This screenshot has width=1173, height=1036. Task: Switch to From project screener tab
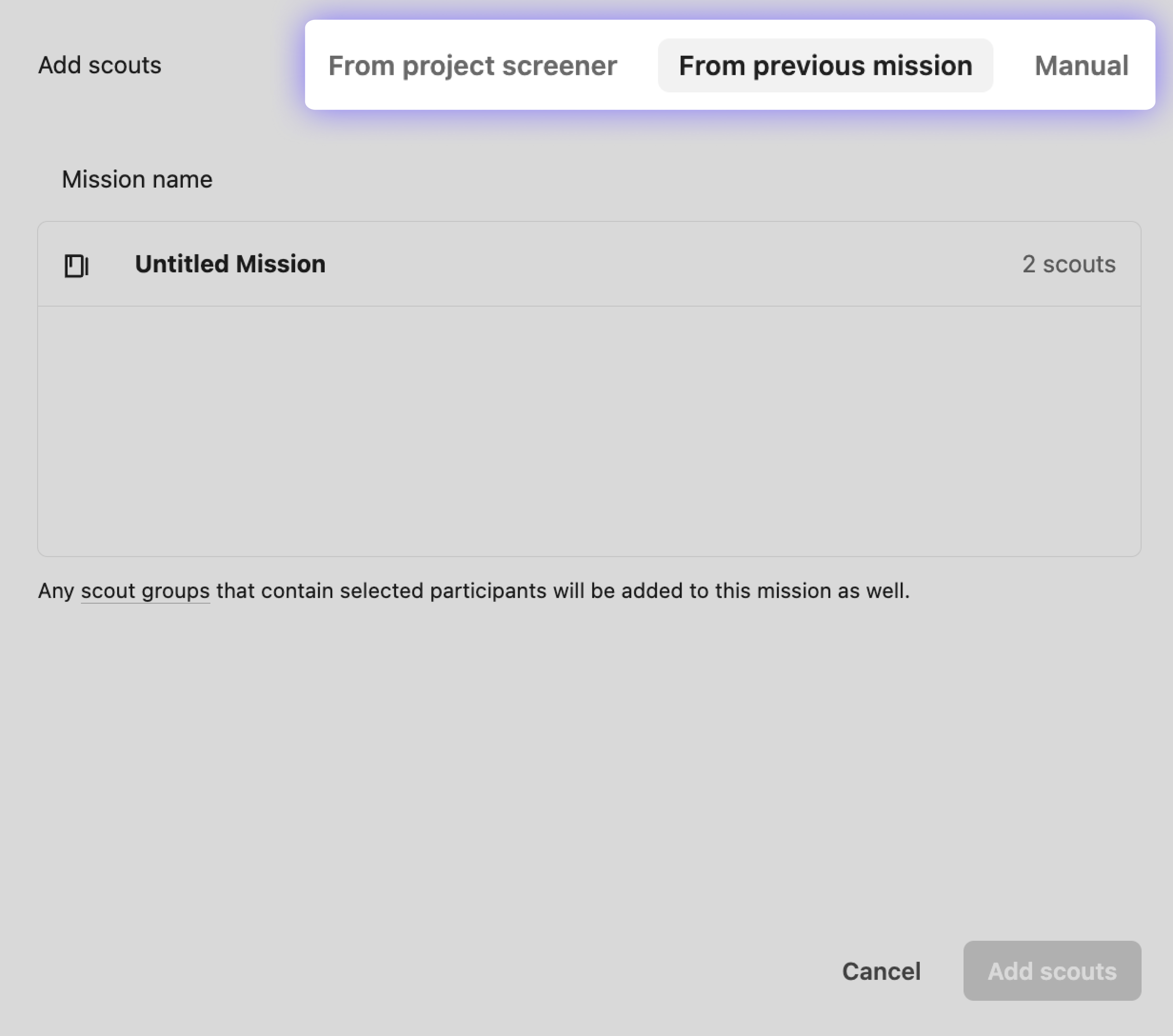coord(472,65)
